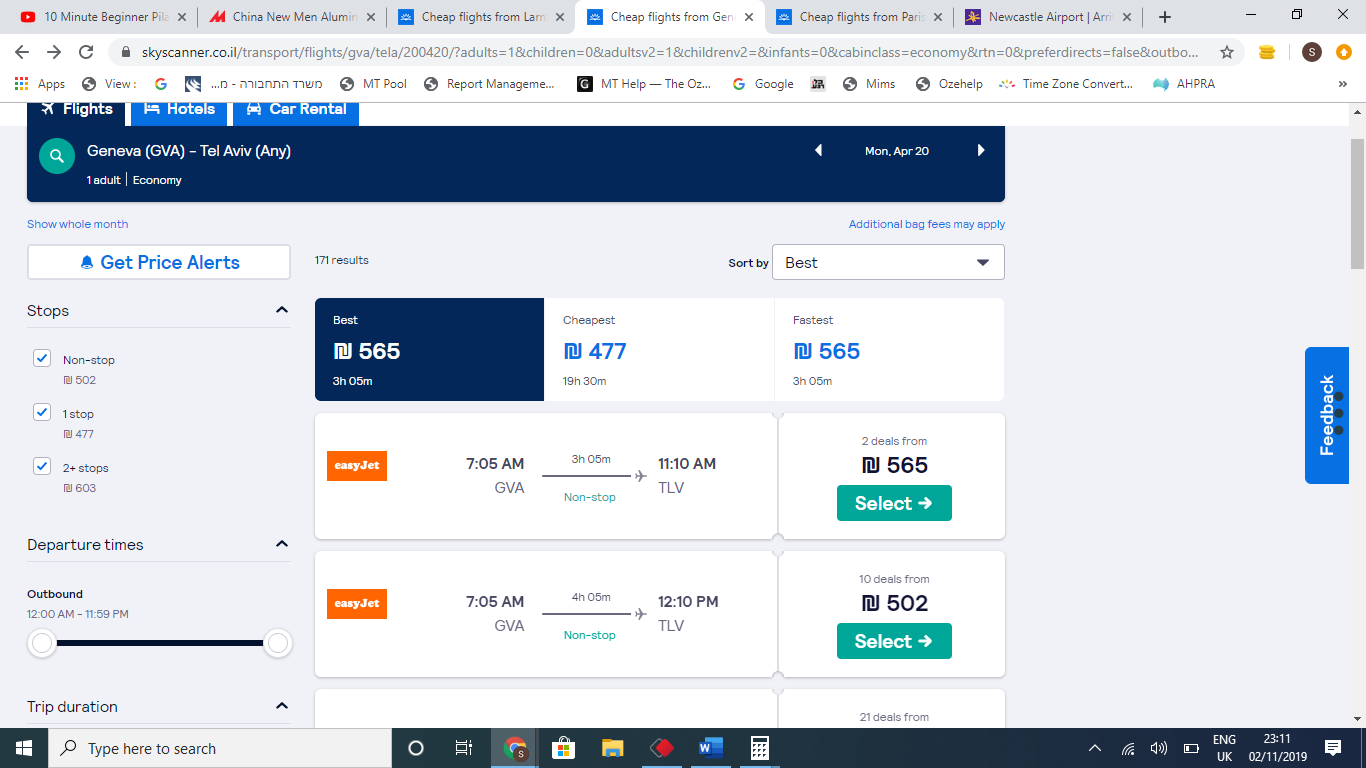Collapse the Stops filter section
1366x768 pixels.
pos(282,310)
